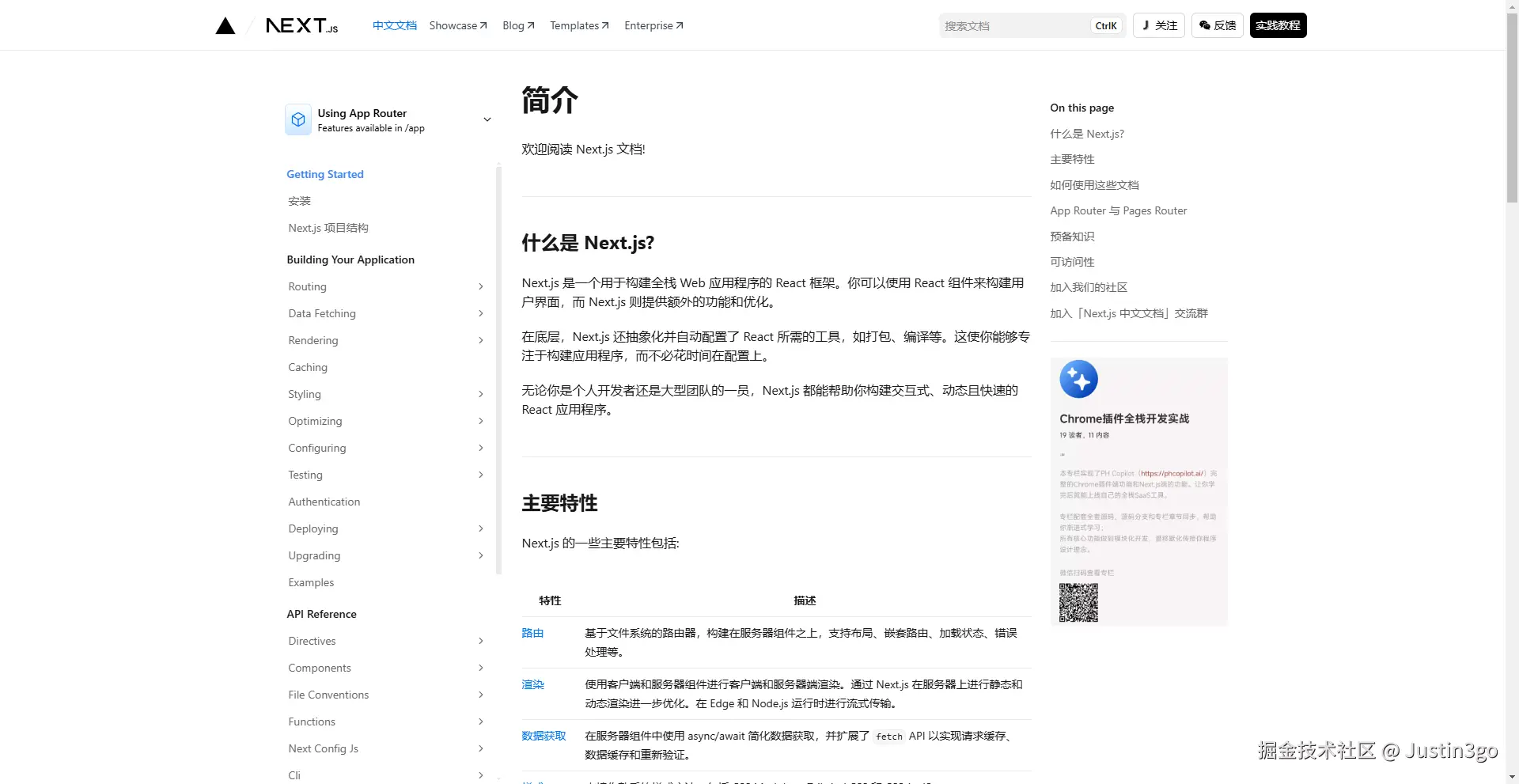The height and width of the screenshot is (784, 1519).
Task: Expand the Testing section chevron
Action: (x=481, y=475)
